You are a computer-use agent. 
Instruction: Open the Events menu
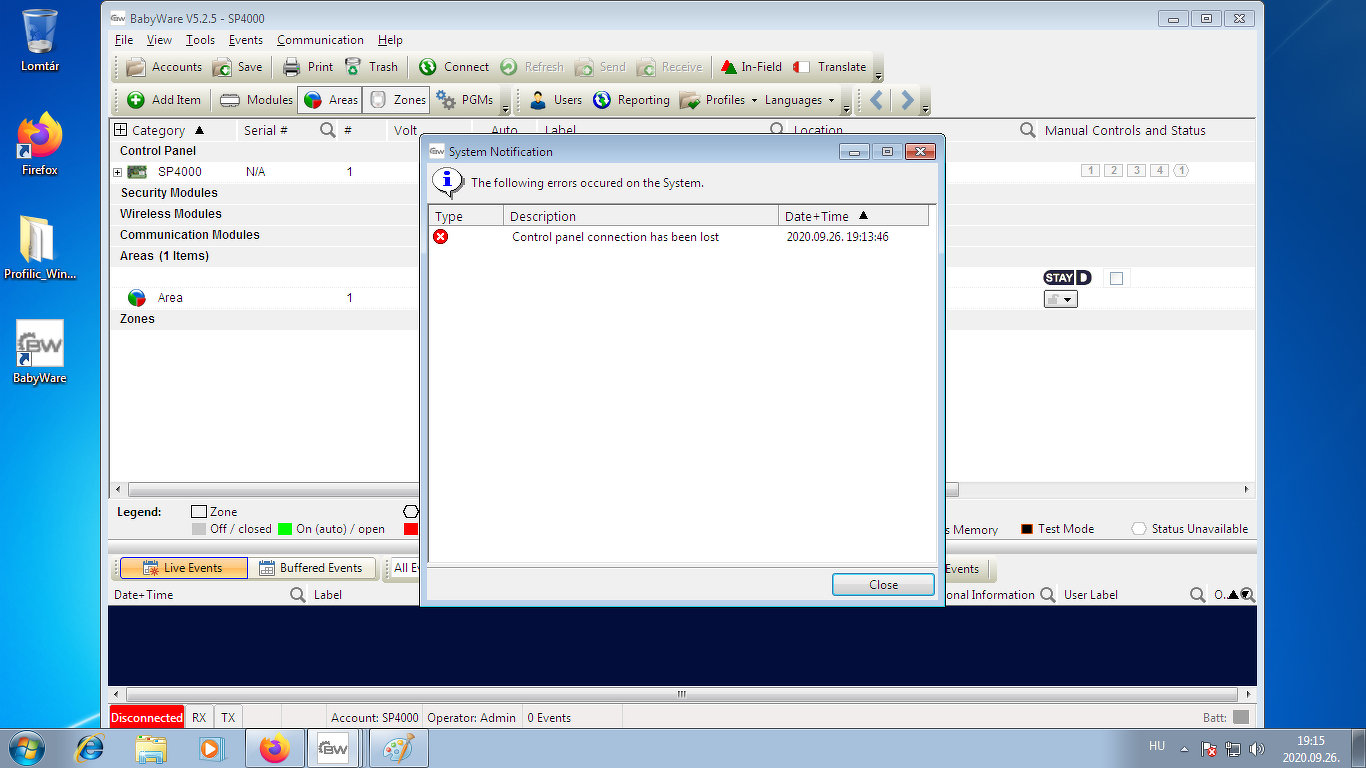pos(246,40)
